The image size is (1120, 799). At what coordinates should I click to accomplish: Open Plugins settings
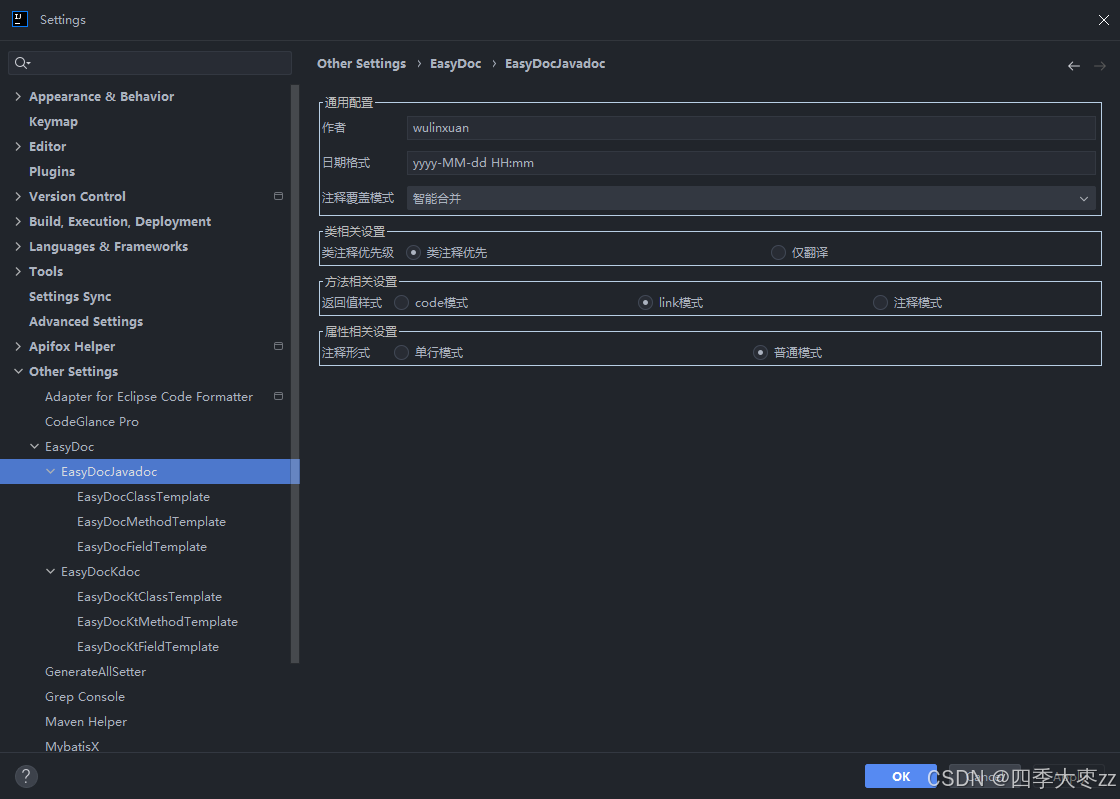tap(51, 171)
